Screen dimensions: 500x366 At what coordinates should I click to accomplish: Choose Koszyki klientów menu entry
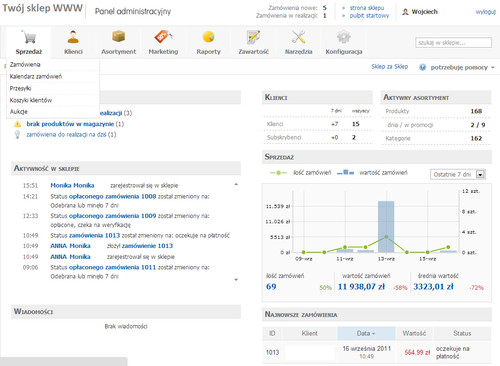tap(31, 100)
